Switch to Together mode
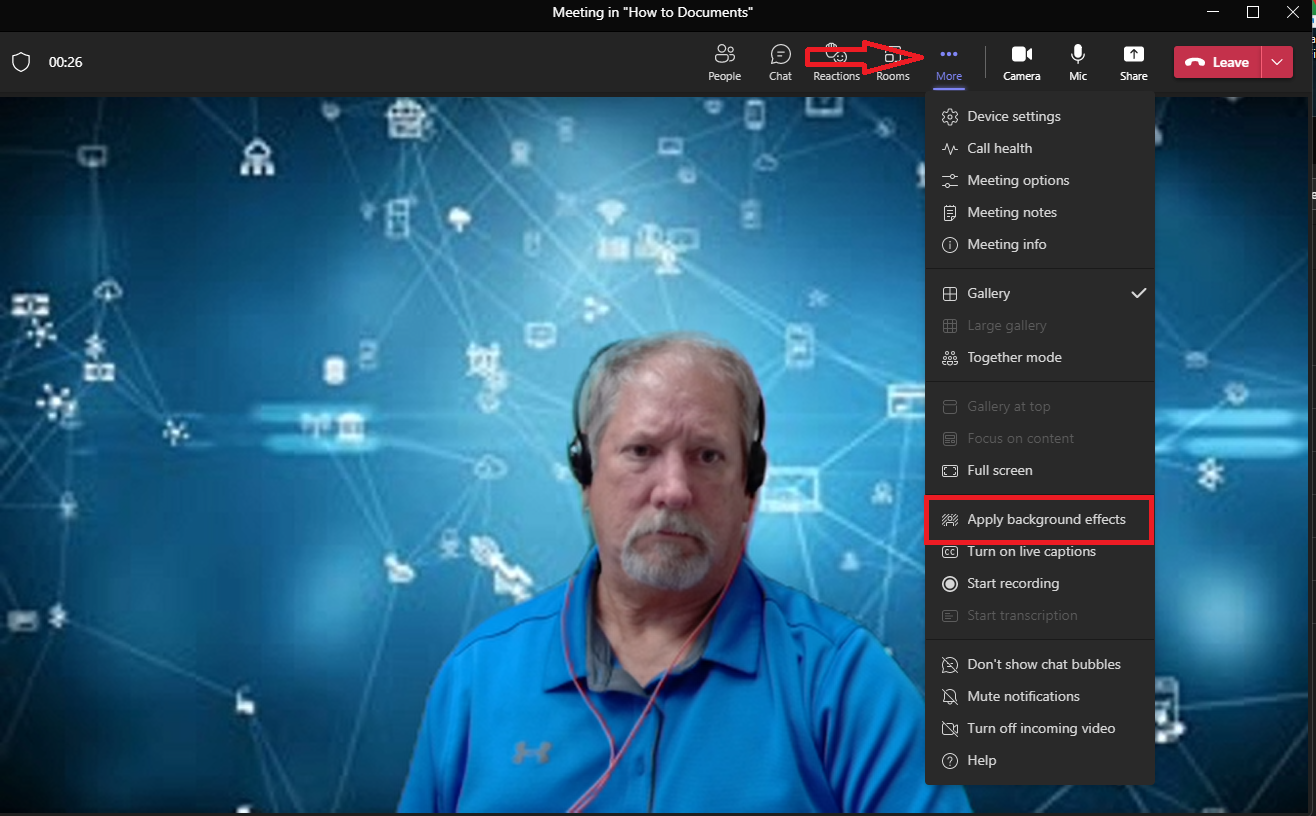The image size is (1316, 816). (1040, 357)
